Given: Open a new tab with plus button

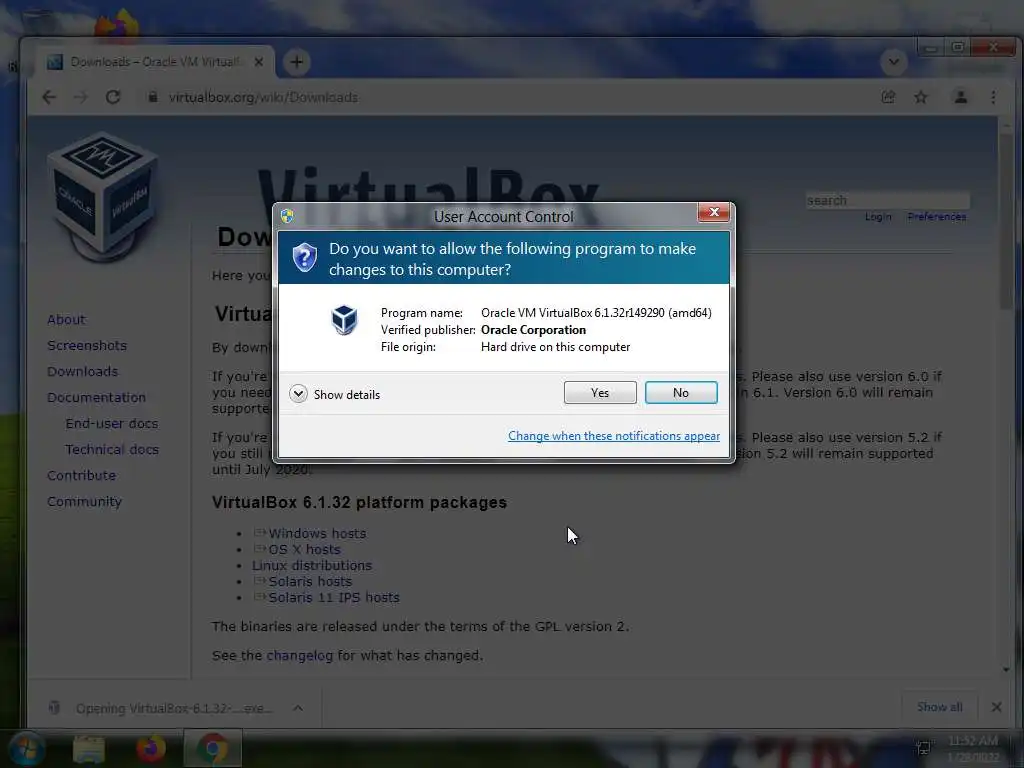Looking at the screenshot, I should click(296, 62).
